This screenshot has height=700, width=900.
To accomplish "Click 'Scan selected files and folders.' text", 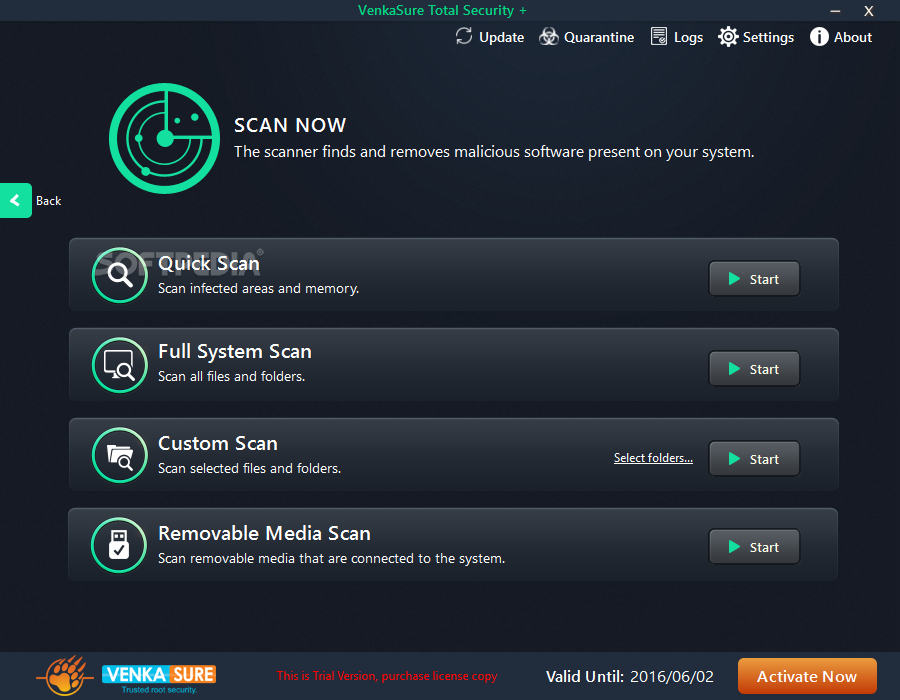I will pyautogui.click(x=249, y=469).
